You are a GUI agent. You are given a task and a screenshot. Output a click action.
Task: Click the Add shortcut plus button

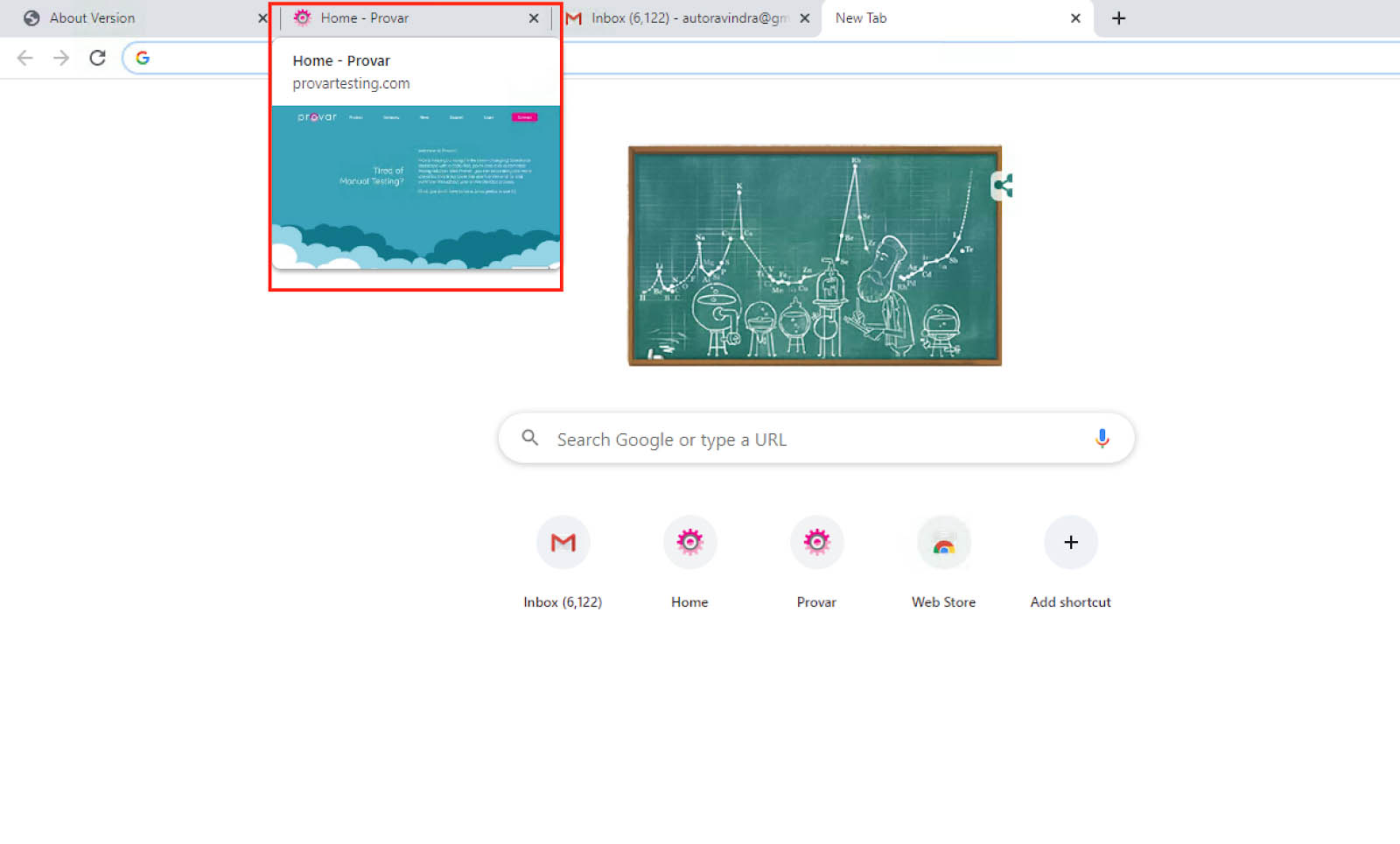1071,543
